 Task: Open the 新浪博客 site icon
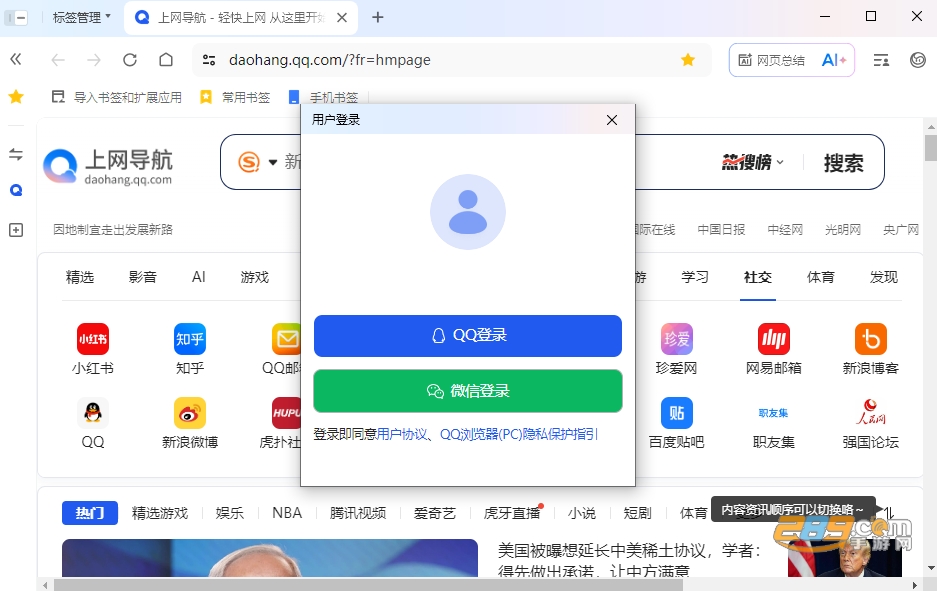(871, 339)
